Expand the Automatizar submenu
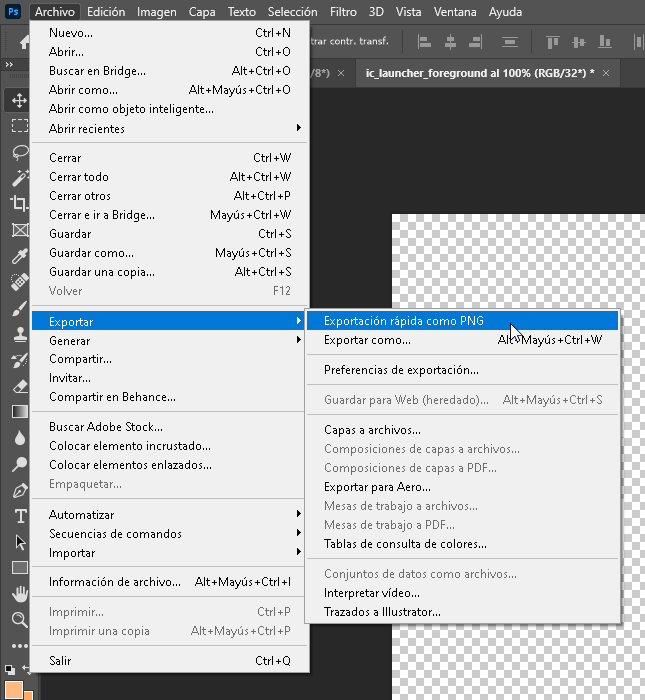 coord(170,515)
